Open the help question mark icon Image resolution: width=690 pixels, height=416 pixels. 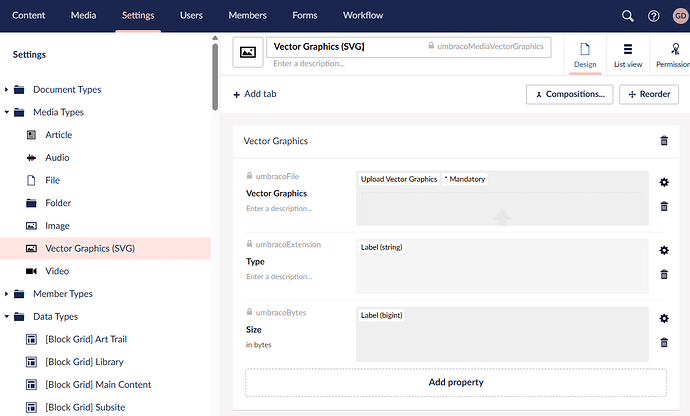pos(653,16)
